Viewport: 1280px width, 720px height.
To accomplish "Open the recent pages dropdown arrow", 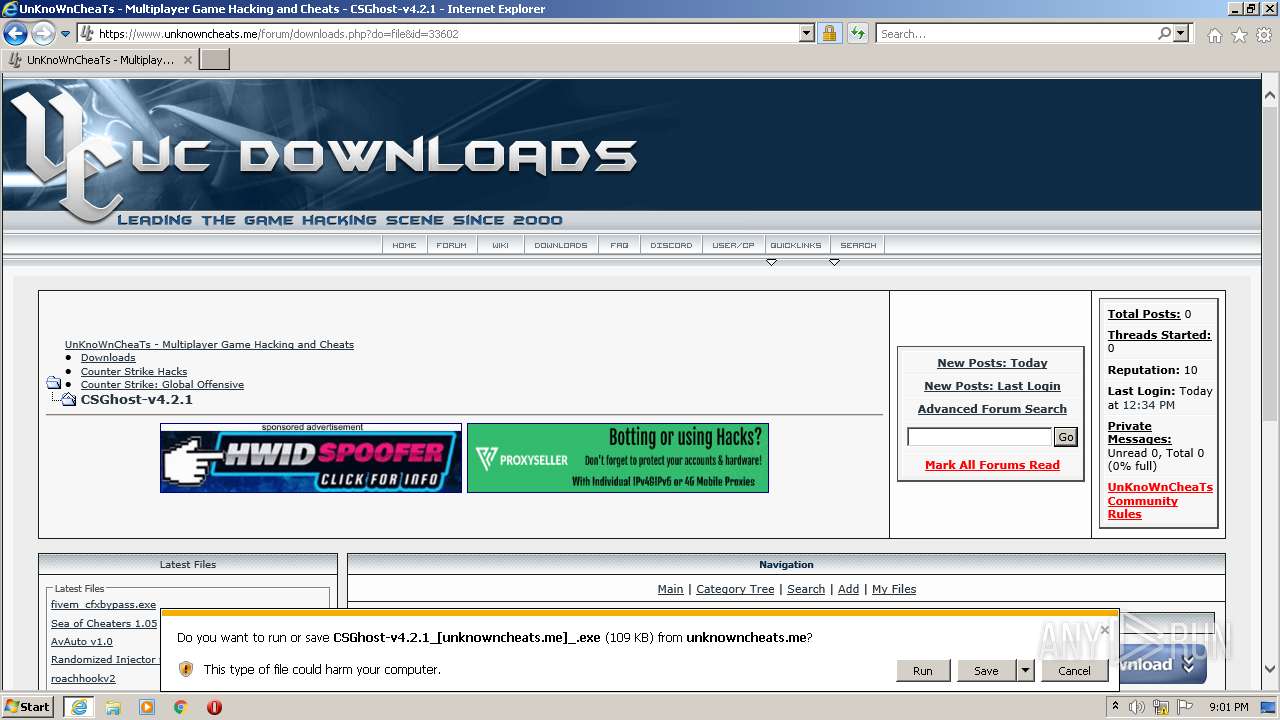I will [x=65, y=34].
